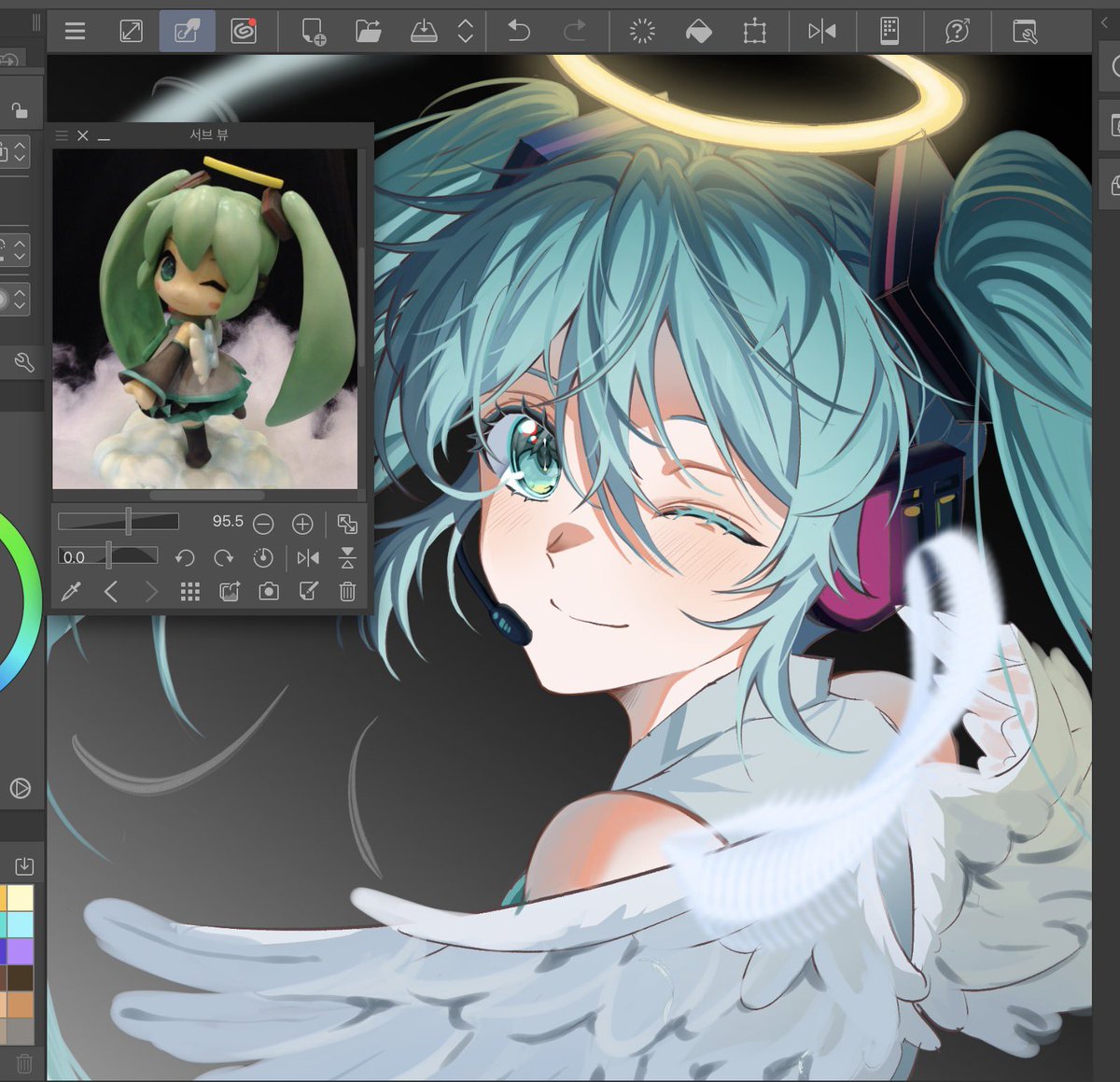Open the hamburger main menu

click(x=75, y=32)
